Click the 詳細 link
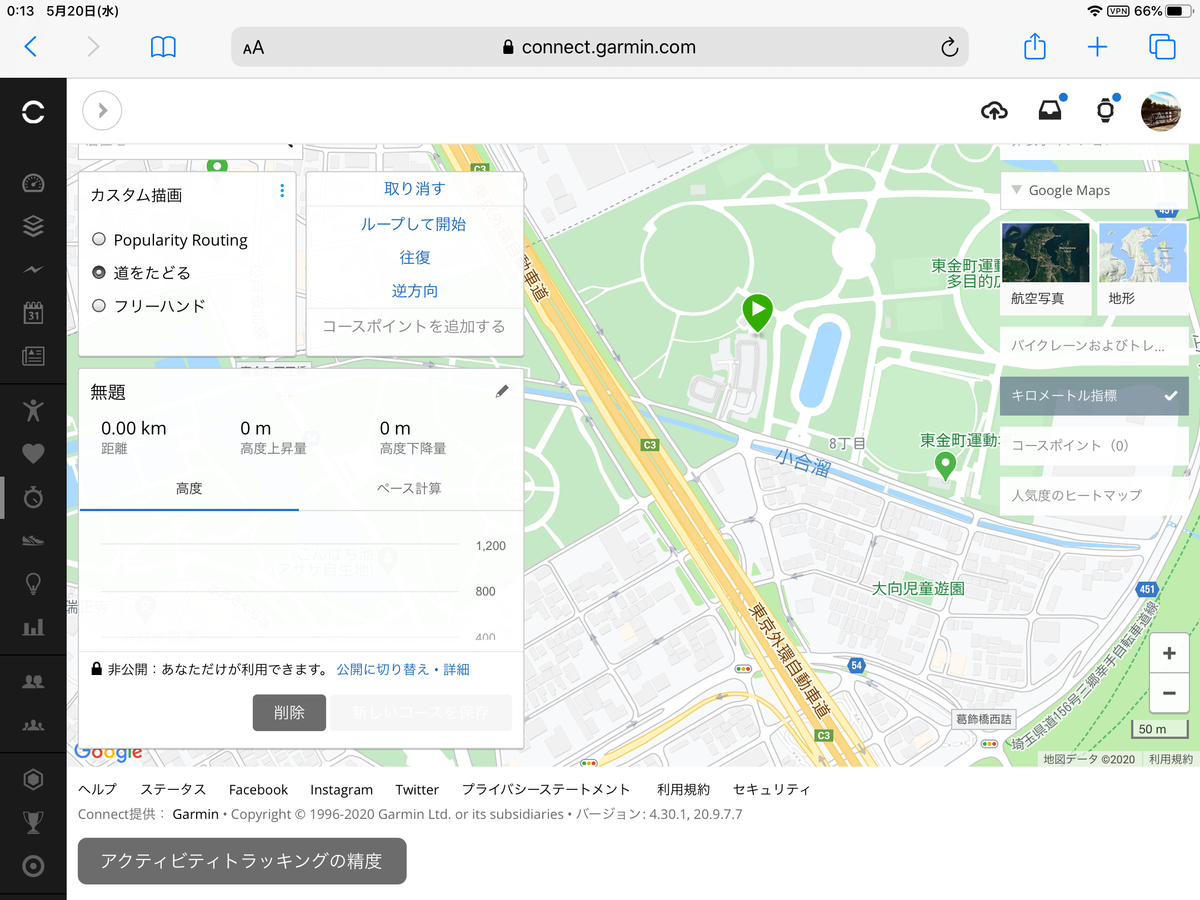This screenshot has height=900, width=1200. (456, 669)
